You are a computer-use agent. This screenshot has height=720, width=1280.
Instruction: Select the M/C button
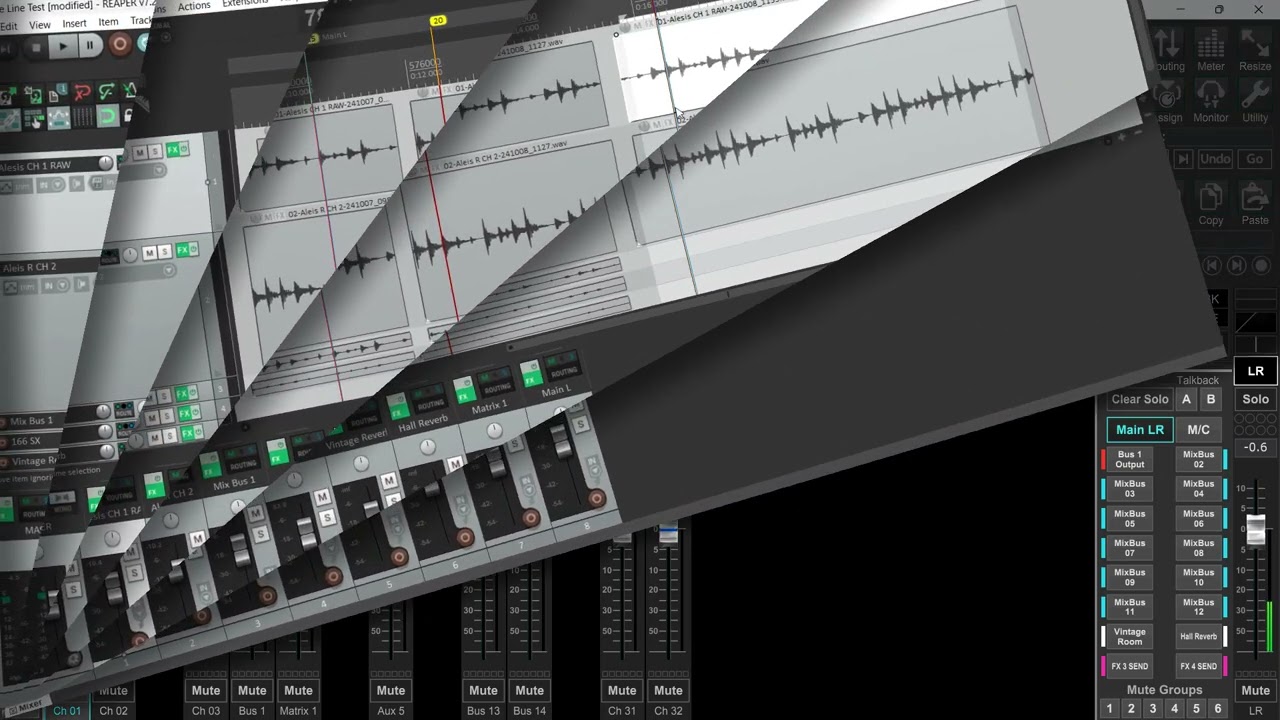coord(1198,430)
